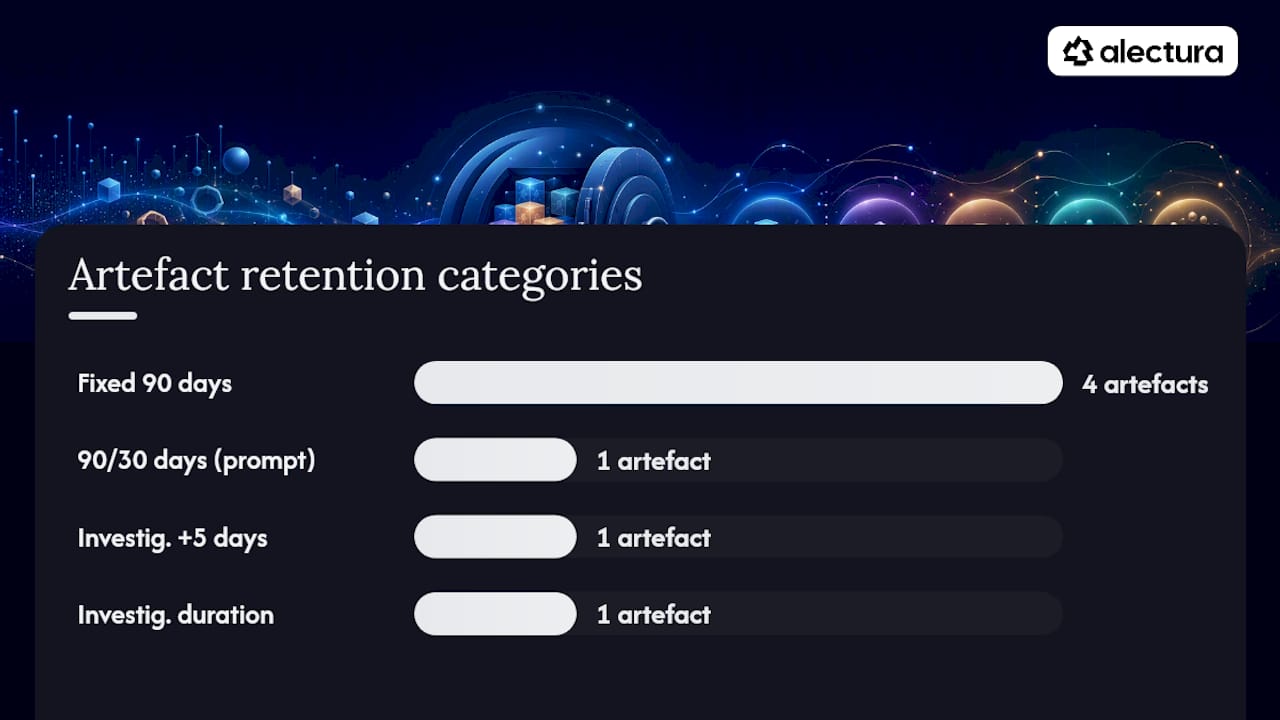Click the 1 artefact text for Investig. duration
The image size is (1280, 720).
[654, 615]
